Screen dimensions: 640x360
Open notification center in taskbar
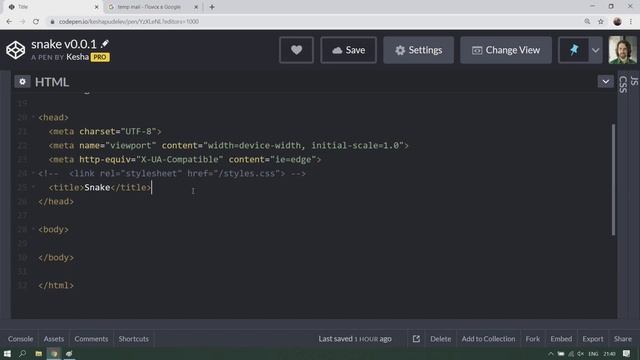(x=627, y=353)
